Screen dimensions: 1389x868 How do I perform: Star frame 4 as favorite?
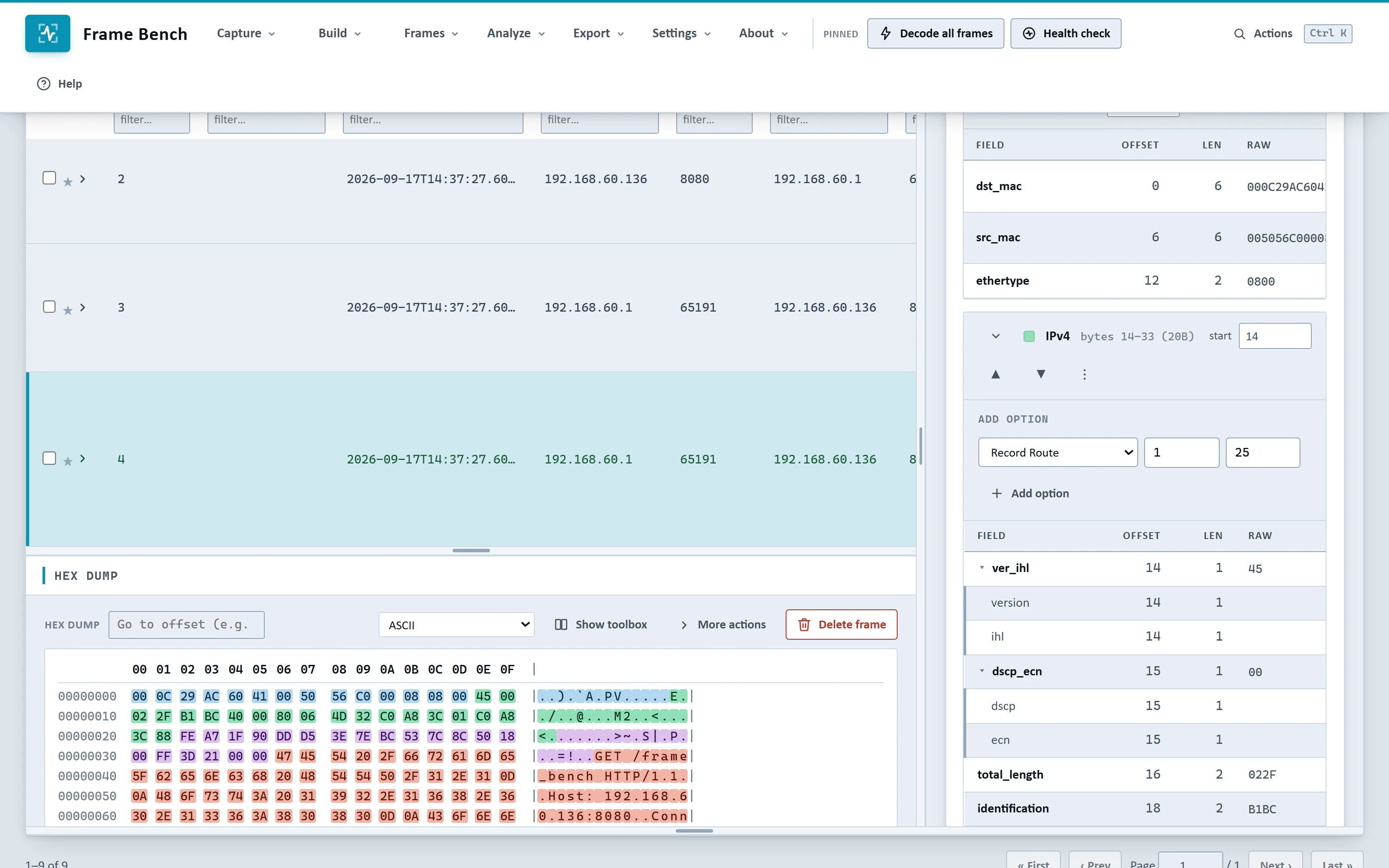pyautogui.click(x=68, y=461)
